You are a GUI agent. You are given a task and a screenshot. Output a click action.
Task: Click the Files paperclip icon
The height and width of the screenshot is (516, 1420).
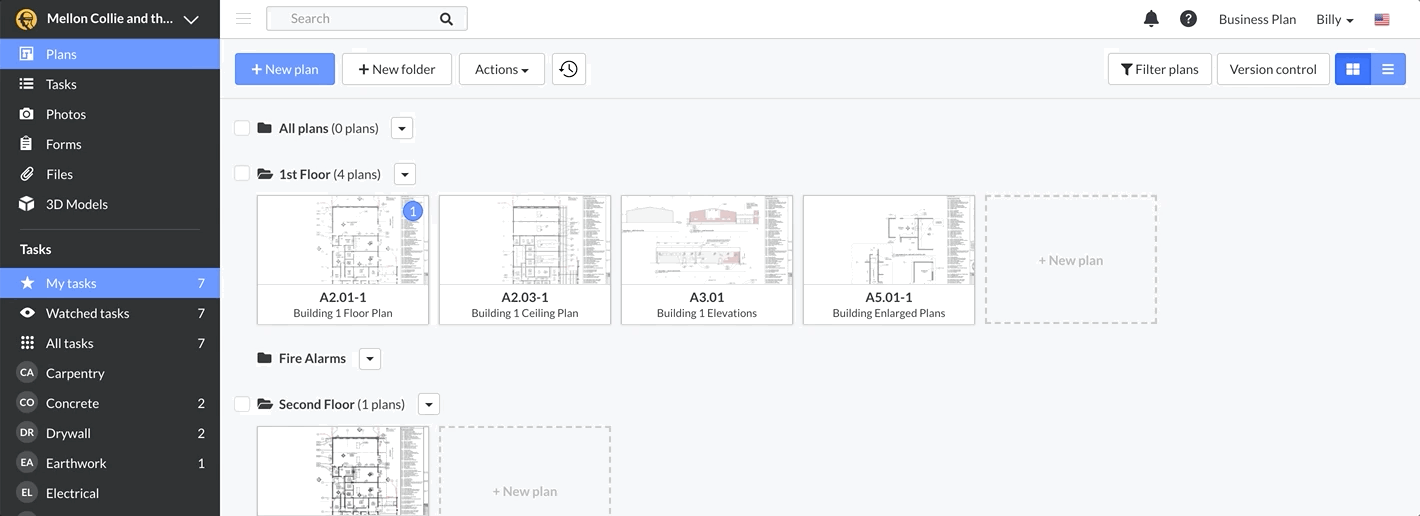click(27, 174)
